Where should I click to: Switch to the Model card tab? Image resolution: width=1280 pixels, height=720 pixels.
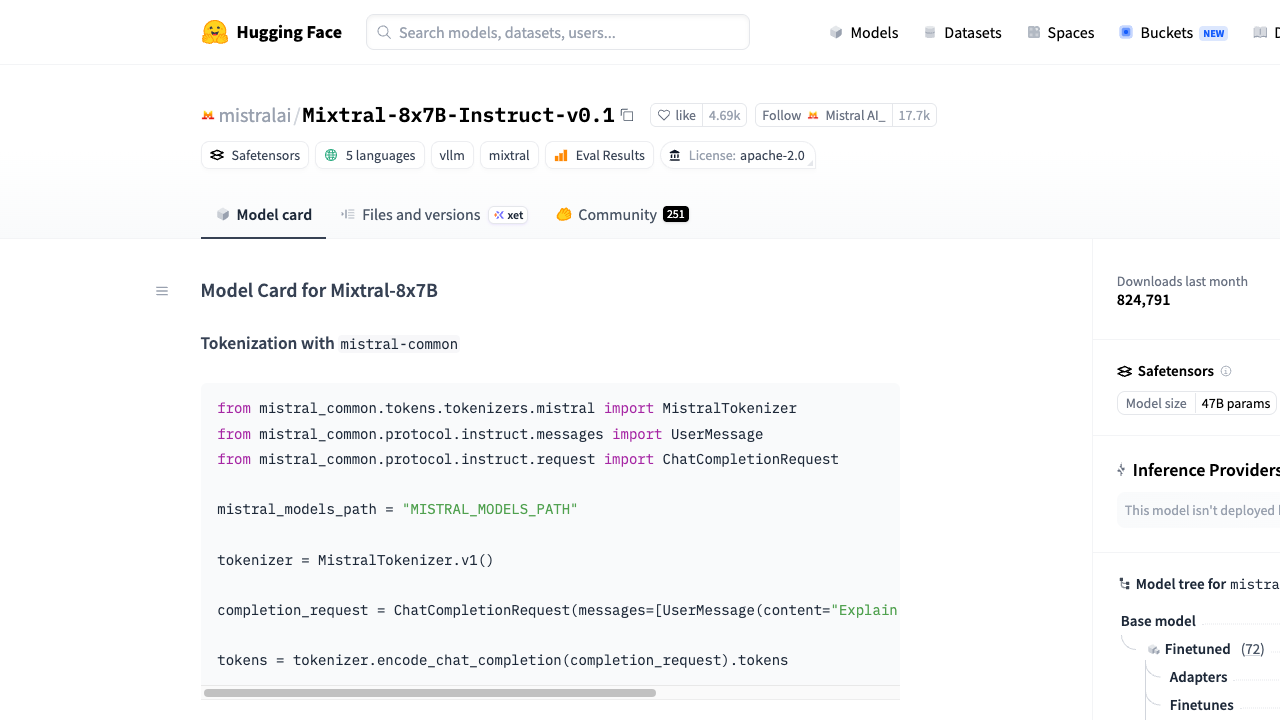(x=264, y=214)
